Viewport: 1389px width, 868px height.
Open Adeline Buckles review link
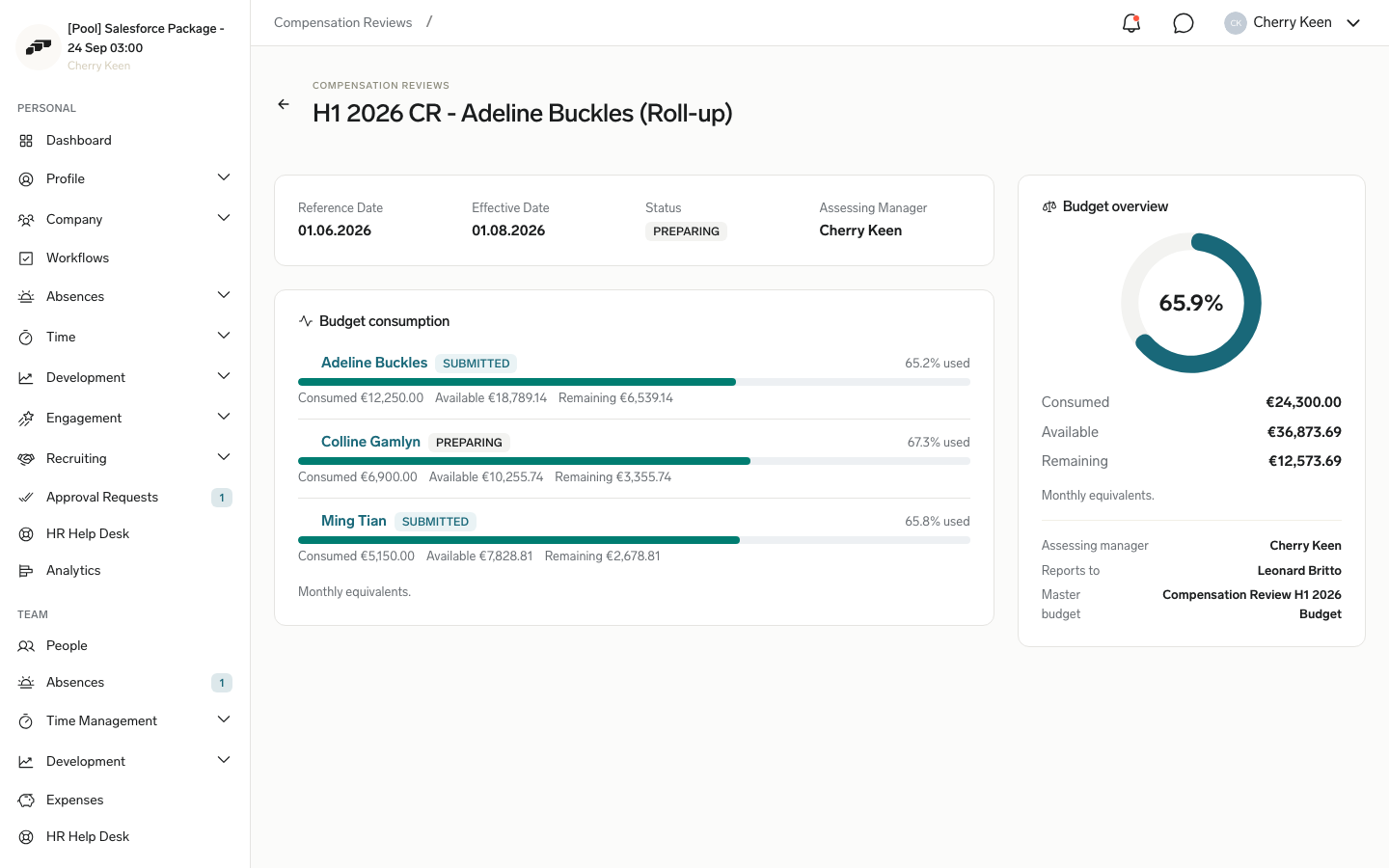(x=374, y=363)
